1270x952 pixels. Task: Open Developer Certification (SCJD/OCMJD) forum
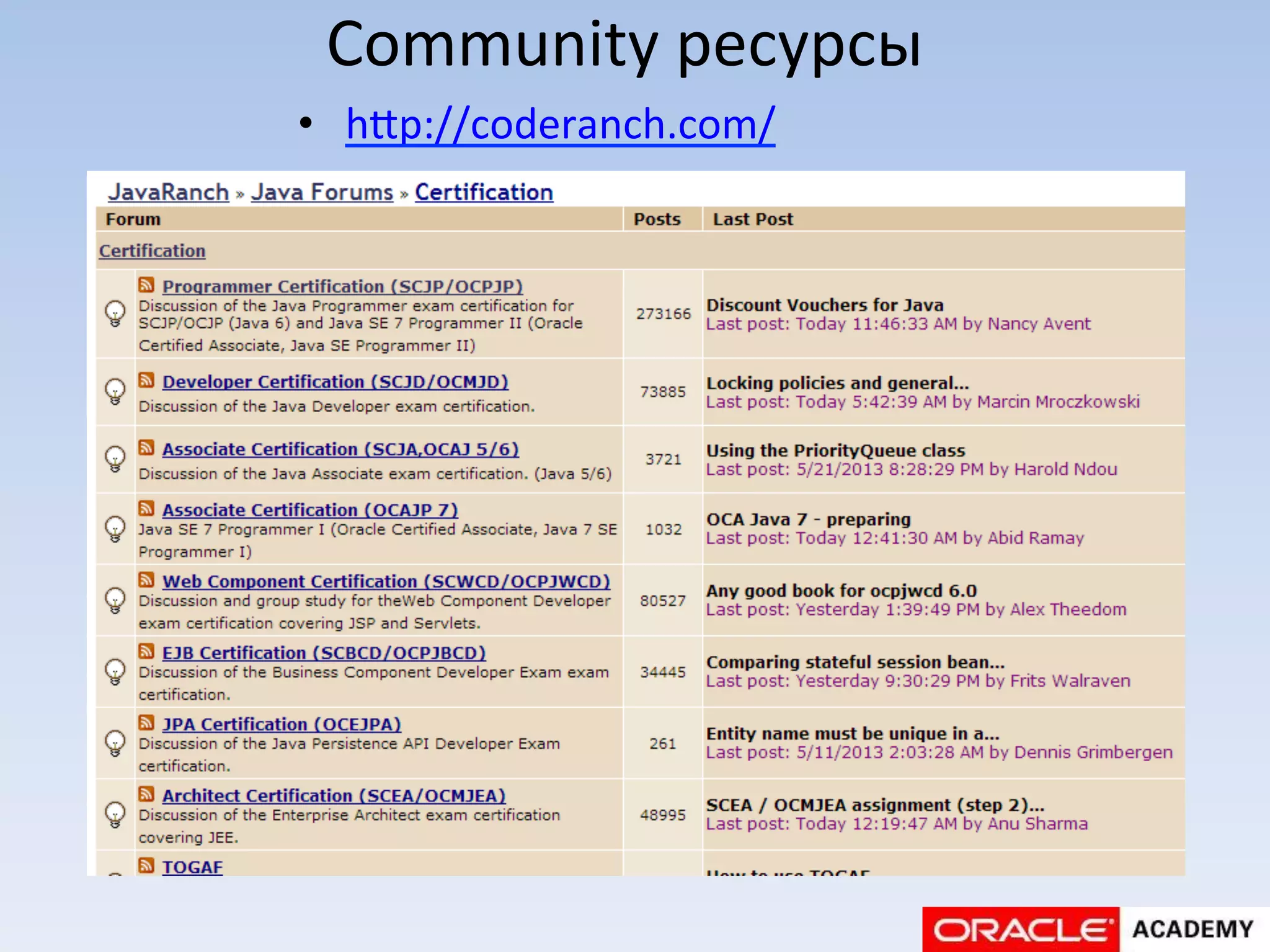pos(335,382)
